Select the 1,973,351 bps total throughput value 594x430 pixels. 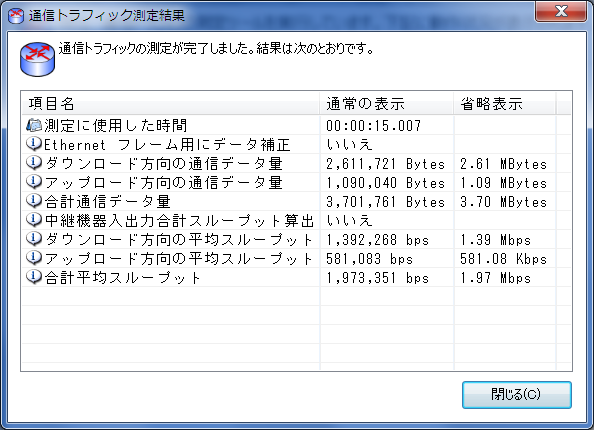[377, 278]
